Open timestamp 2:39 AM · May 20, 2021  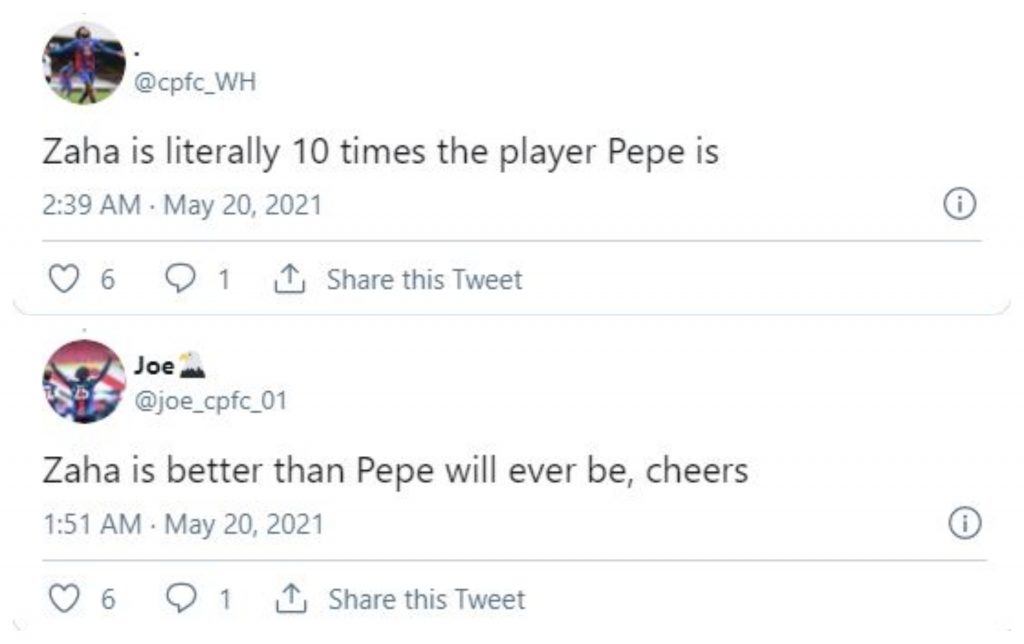pyautogui.click(x=182, y=206)
